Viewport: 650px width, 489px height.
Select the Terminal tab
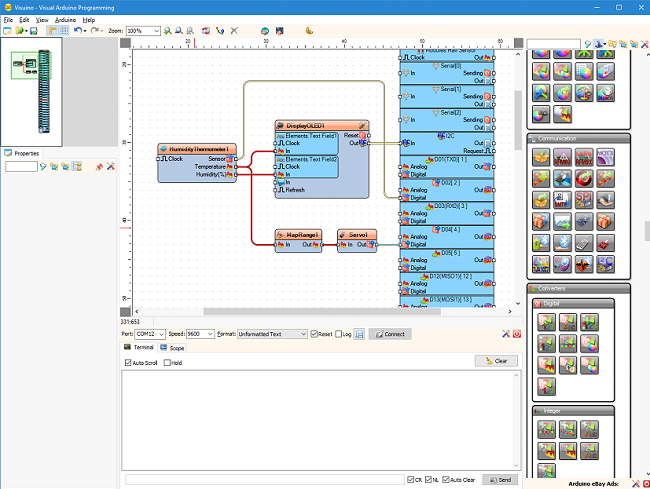tap(139, 347)
